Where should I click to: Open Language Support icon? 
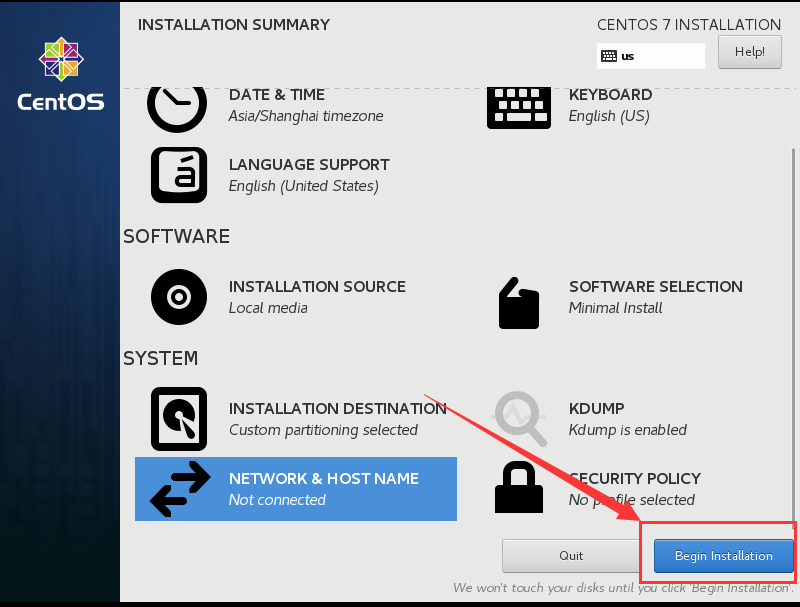pos(179,175)
